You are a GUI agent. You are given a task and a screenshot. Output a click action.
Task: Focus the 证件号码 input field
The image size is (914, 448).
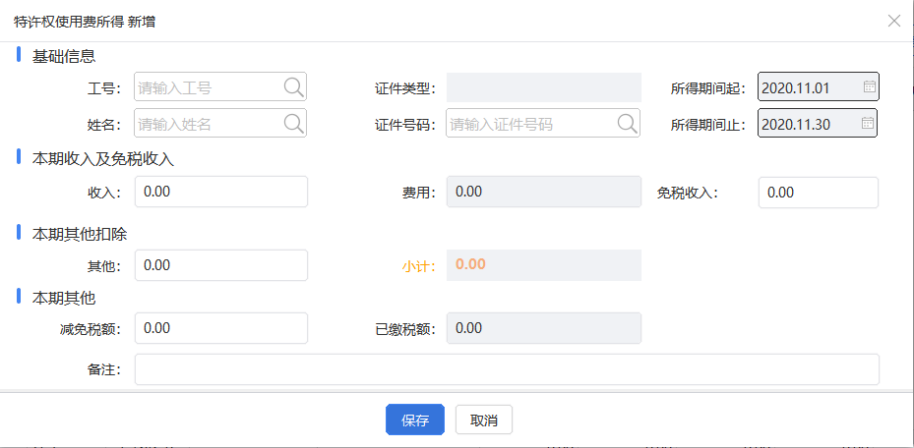click(543, 123)
